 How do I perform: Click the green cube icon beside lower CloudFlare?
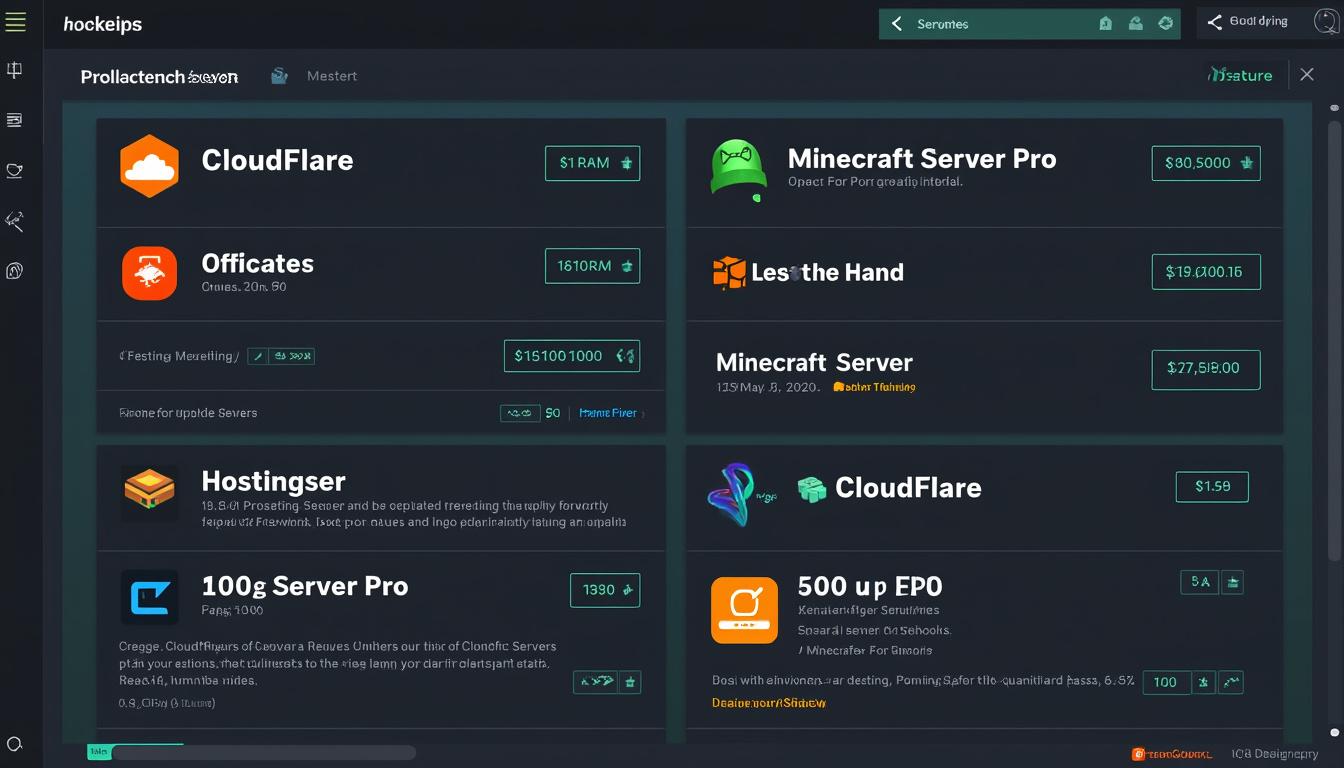point(812,489)
